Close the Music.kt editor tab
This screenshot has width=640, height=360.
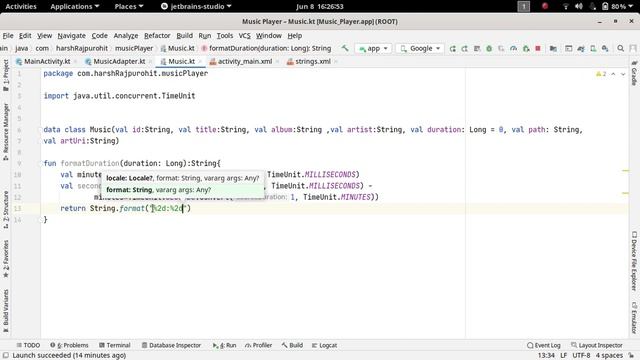pyautogui.click(x=200, y=62)
